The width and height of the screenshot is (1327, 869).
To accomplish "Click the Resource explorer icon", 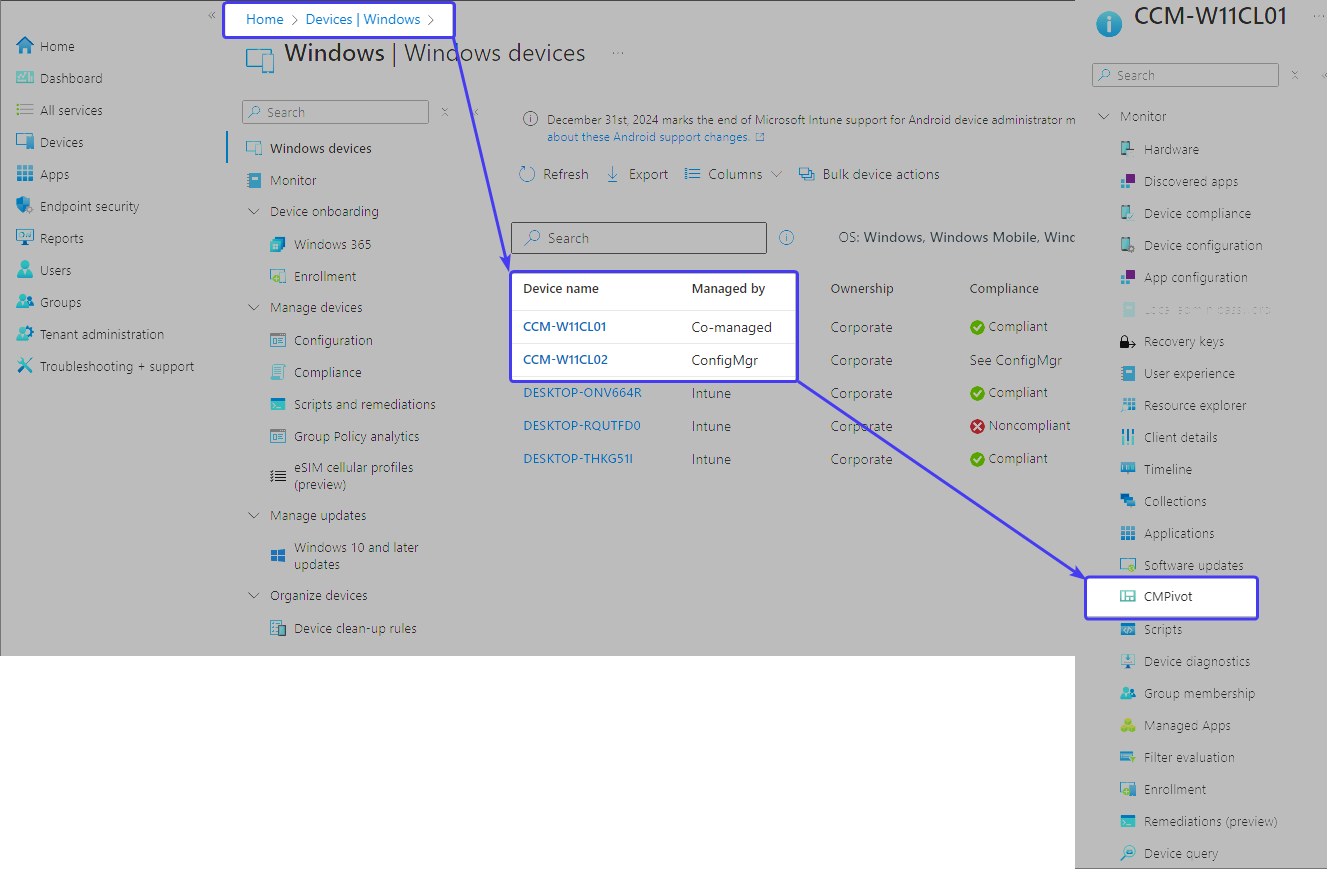I will click(1127, 405).
